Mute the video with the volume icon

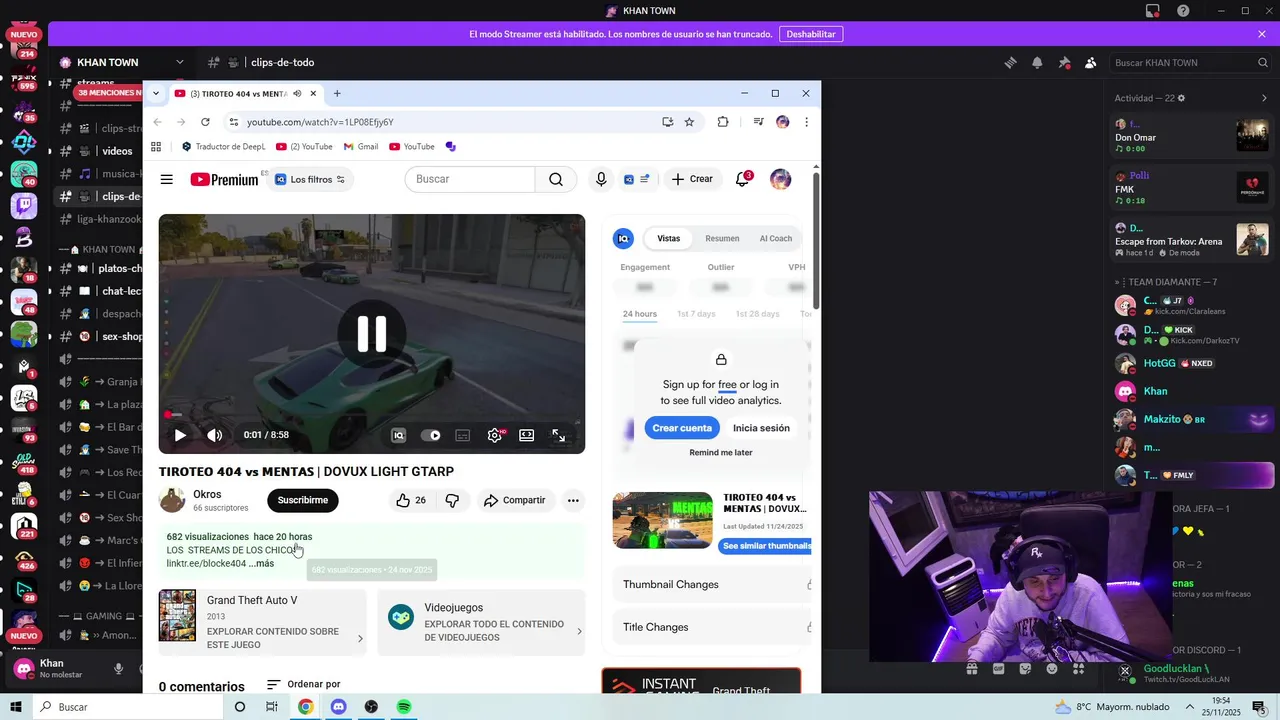214,435
